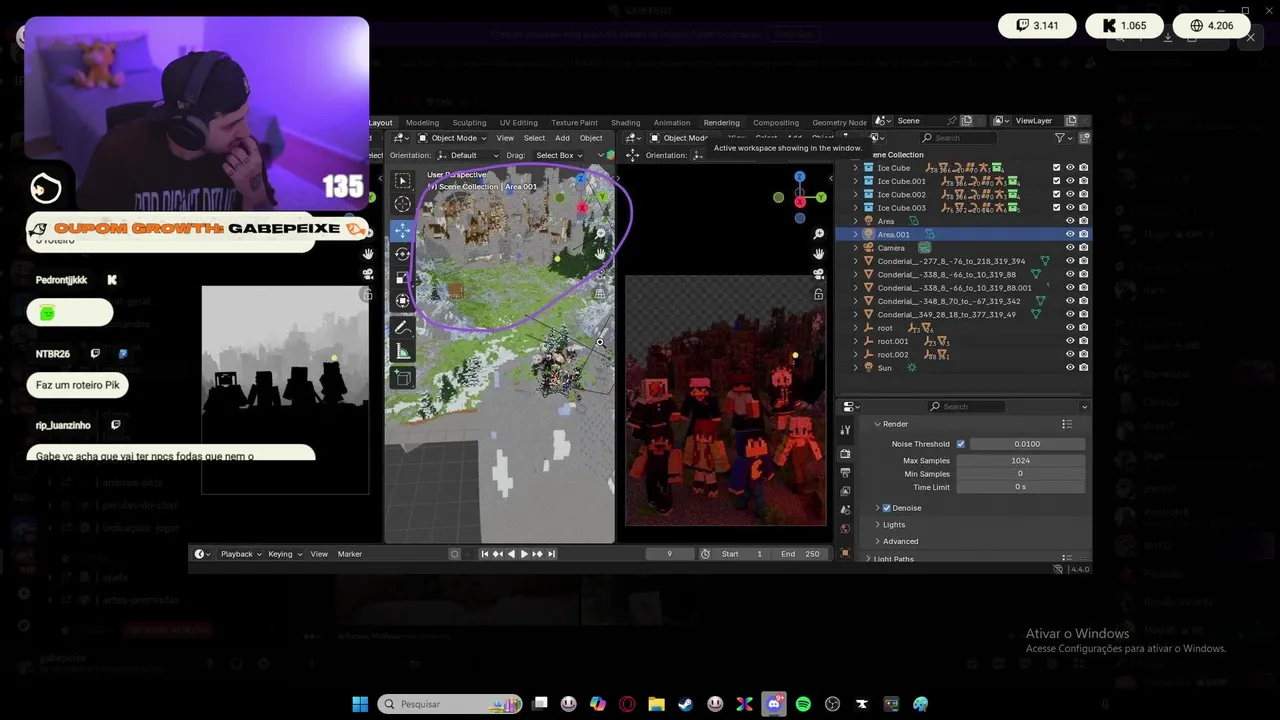
Task: Hide the Sun light with its eye icon
Action: click(x=1070, y=368)
